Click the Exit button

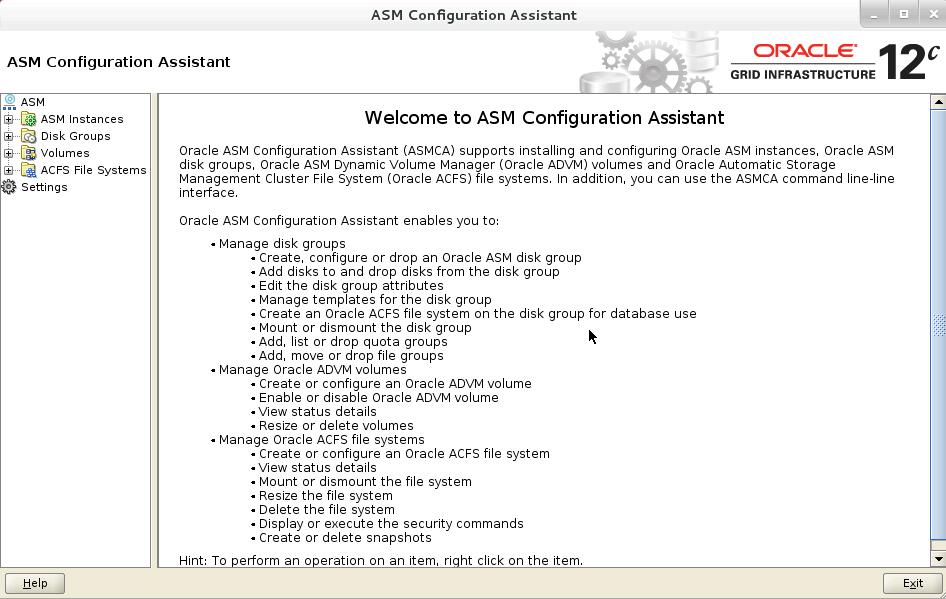click(x=912, y=583)
